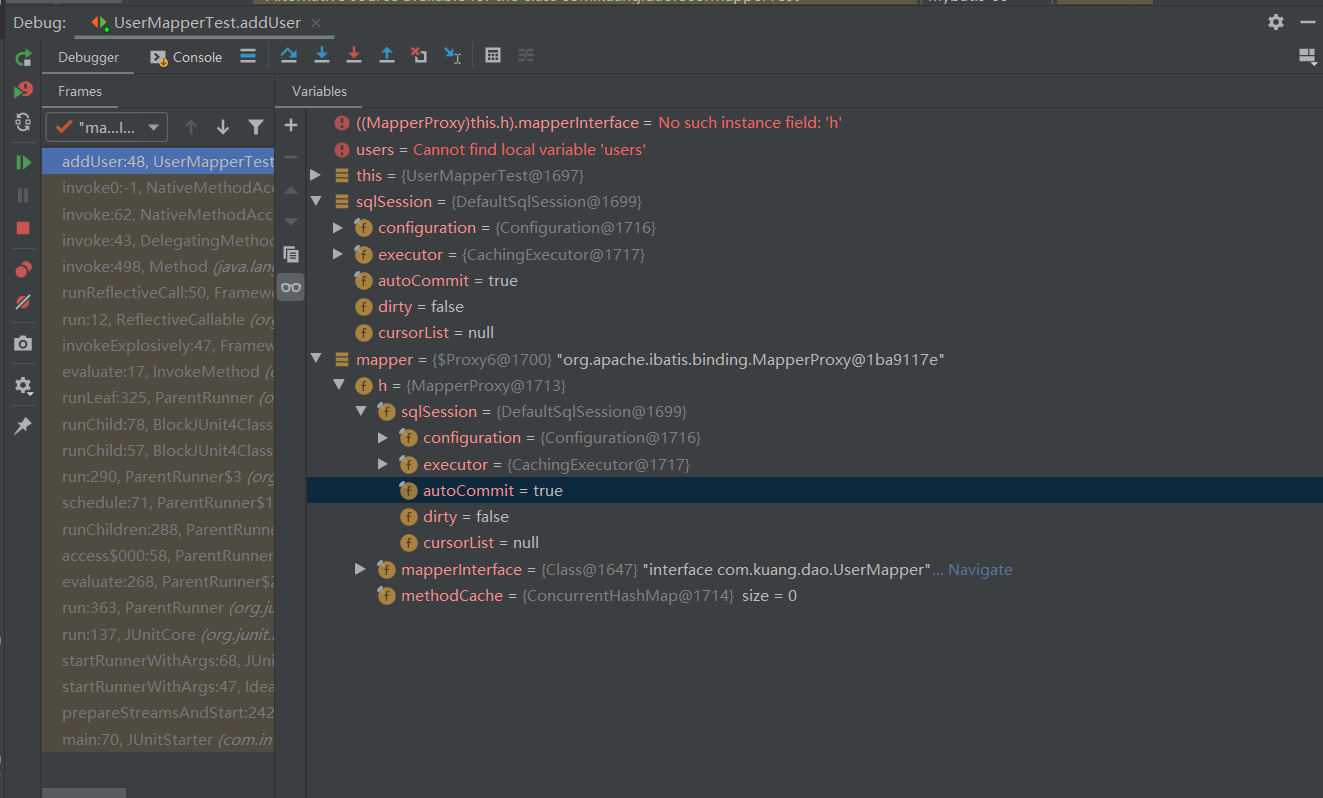Screen dimensions: 1323x798
Task: Toggle the Pin Tab icon
Action: (22, 426)
